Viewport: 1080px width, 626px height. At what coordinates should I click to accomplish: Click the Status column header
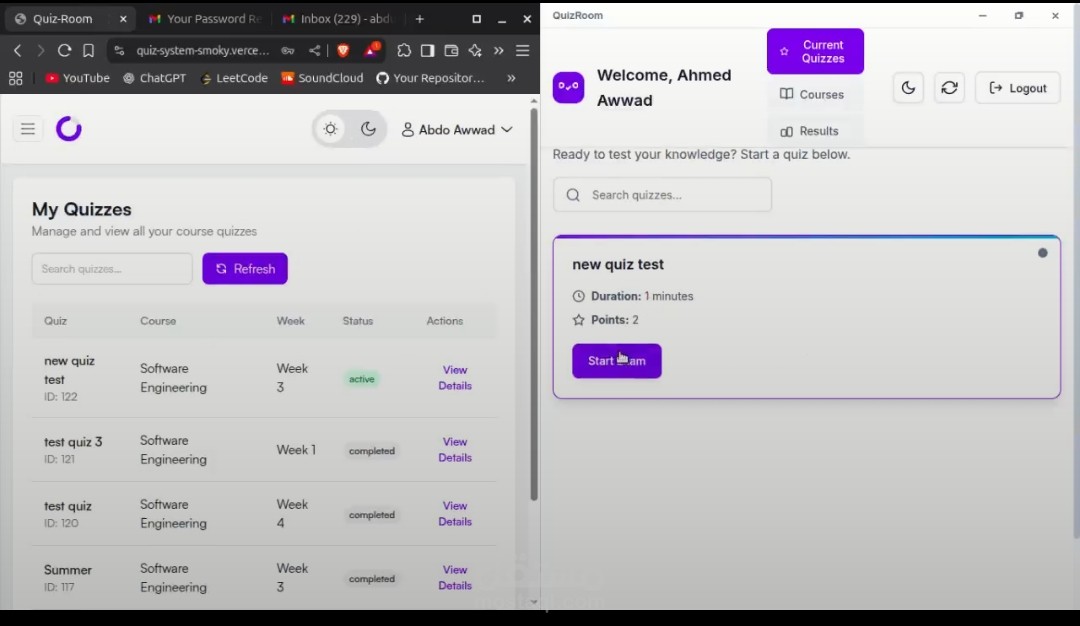coord(357,321)
